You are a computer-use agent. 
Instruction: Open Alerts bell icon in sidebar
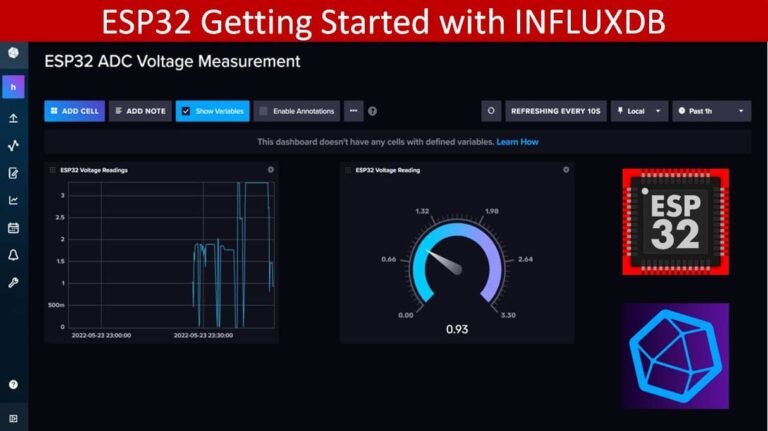tap(13, 255)
